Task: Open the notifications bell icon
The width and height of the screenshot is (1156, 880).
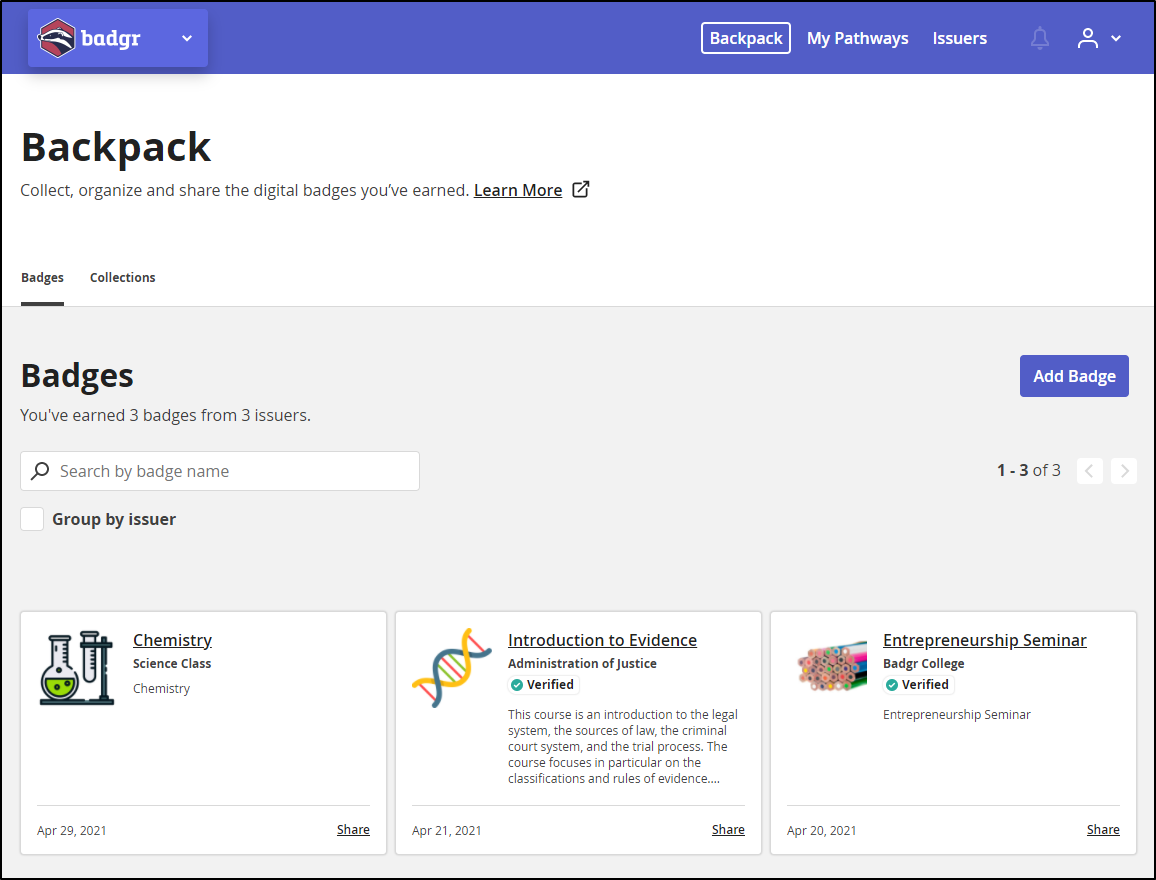Action: coord(1040,38)
